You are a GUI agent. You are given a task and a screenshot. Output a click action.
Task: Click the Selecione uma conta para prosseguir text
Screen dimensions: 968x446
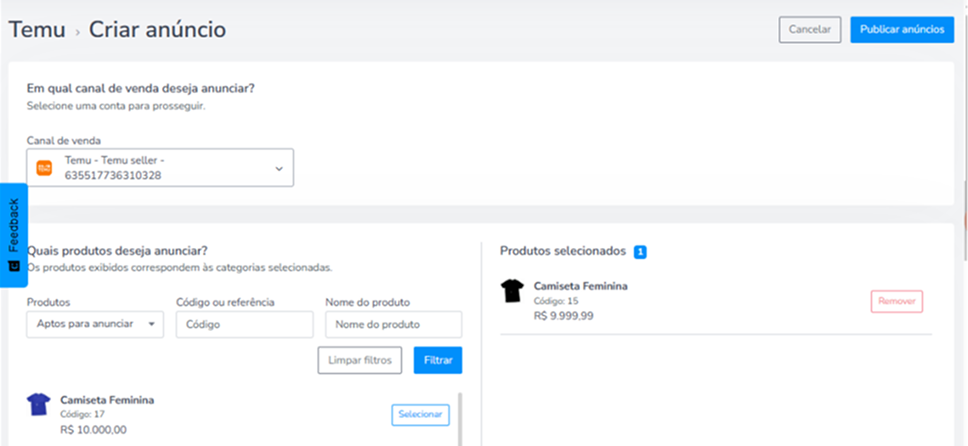pyautogui.click(x=116, y=106)
